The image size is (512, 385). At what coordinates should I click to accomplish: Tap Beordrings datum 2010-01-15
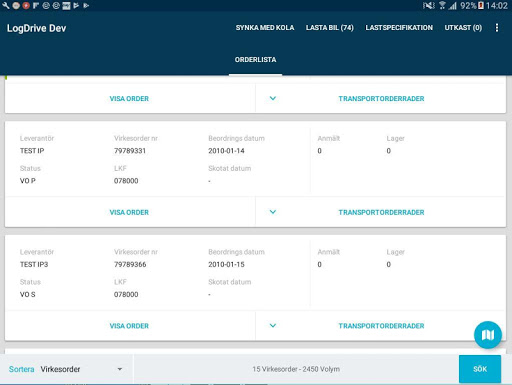226,264
